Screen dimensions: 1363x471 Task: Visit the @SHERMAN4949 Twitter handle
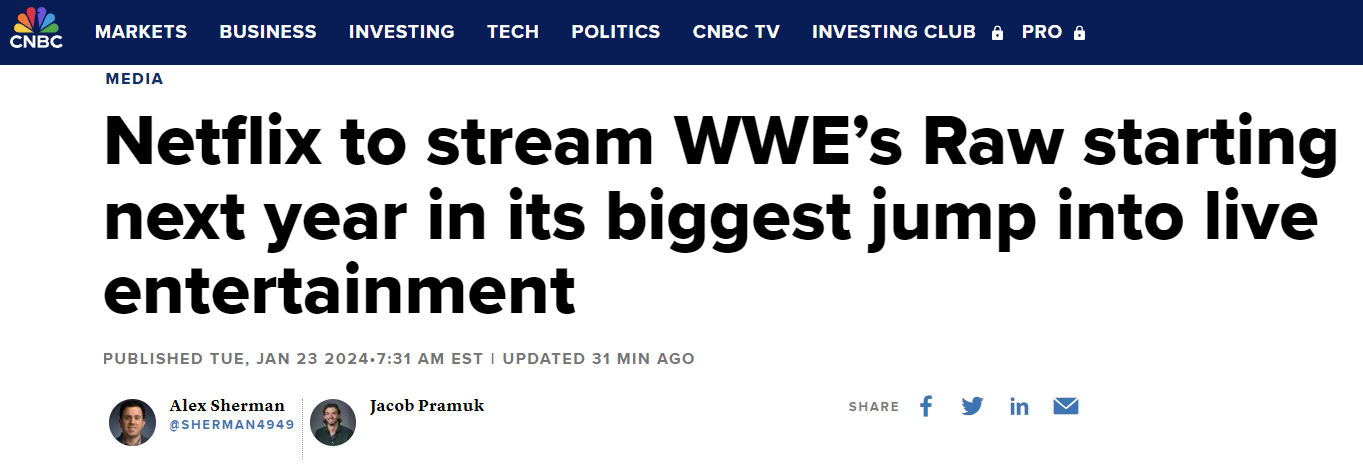click(x=232, y=425)
